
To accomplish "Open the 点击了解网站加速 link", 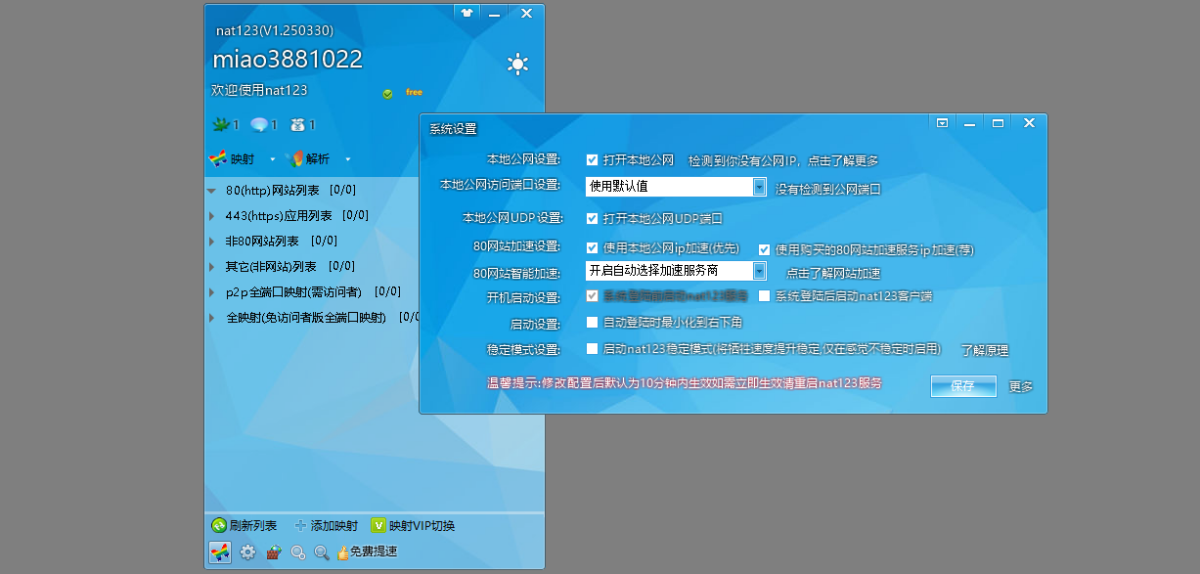I will (833, 274).
